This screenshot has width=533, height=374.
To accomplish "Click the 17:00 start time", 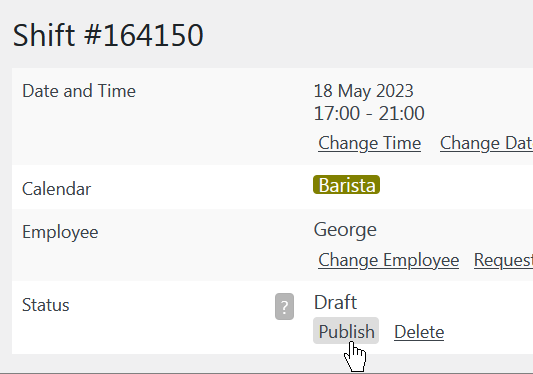I will pyautogui.click(x=337, y=113).
